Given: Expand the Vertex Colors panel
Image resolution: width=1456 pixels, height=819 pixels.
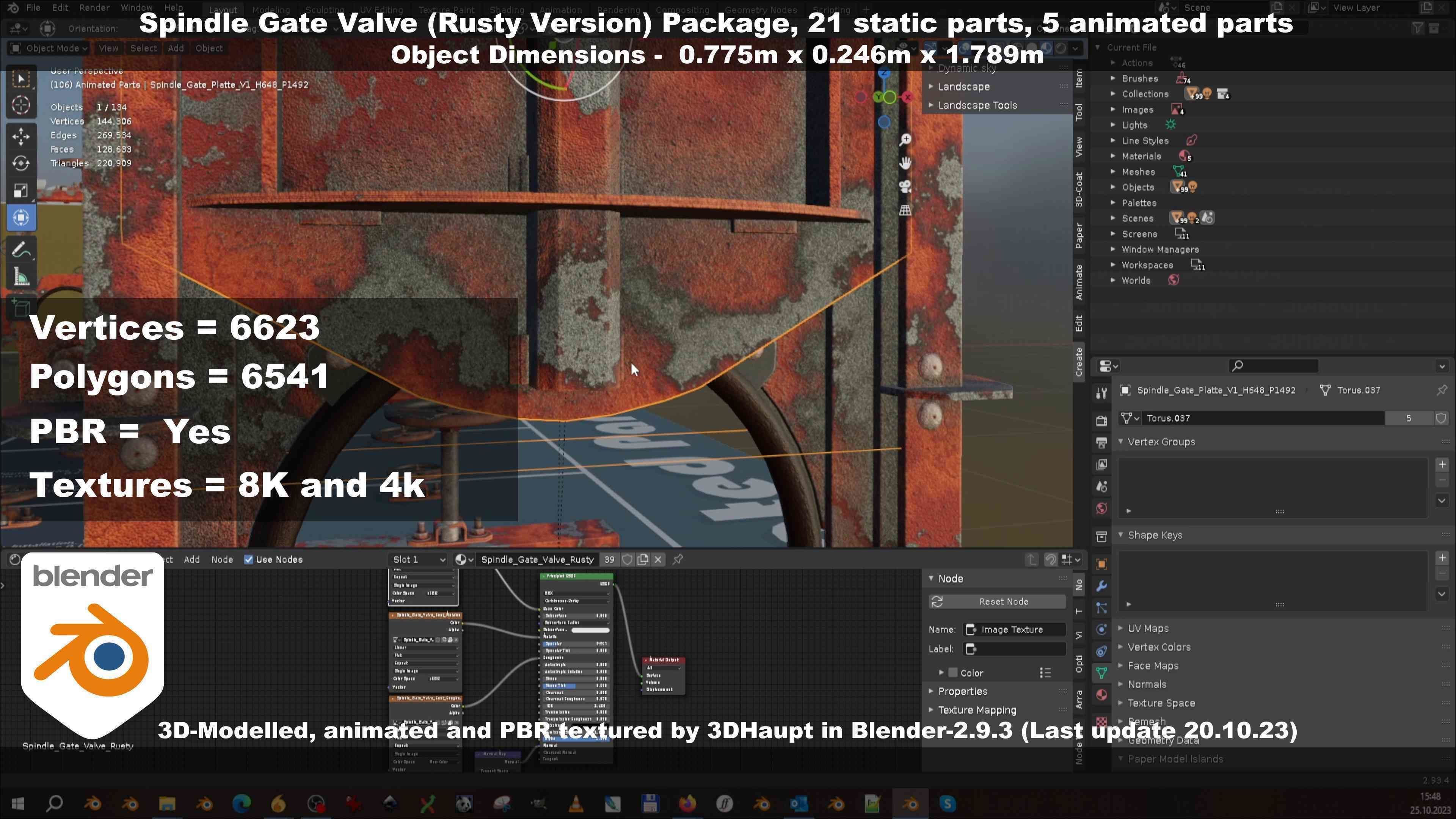Looking at the screenshot, I should point(1121,646).
